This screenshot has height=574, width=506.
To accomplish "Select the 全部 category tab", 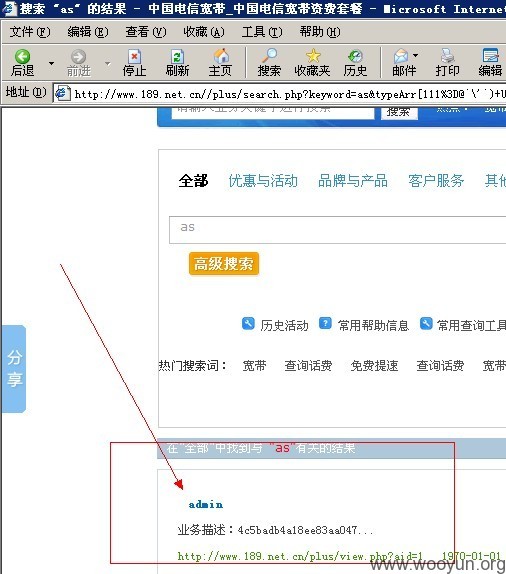I will [193, 181].
